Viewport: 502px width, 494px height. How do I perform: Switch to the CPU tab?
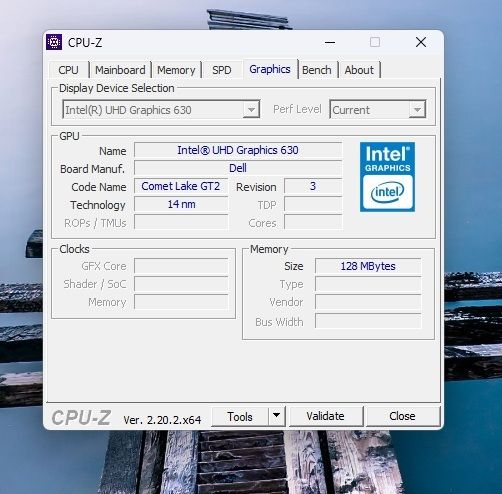(x=68, y=70)
